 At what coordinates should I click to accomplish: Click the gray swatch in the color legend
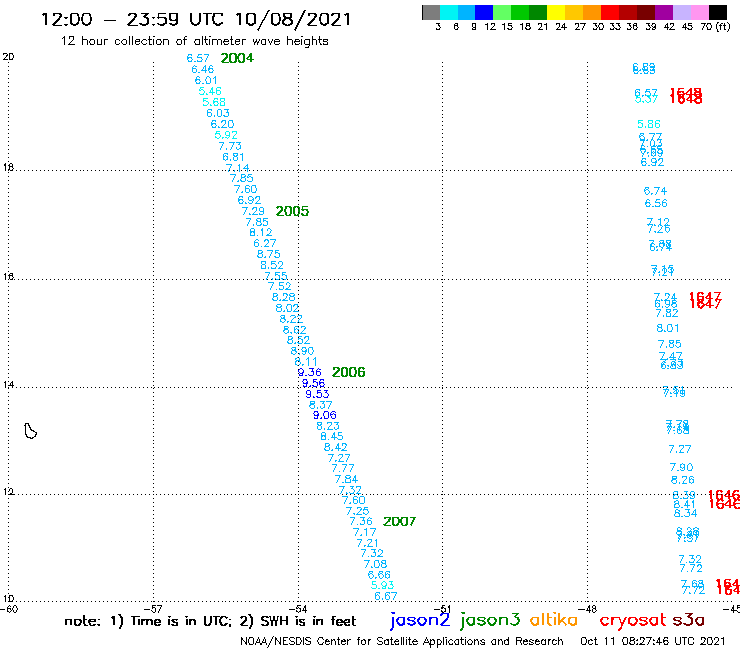(431, 12)
